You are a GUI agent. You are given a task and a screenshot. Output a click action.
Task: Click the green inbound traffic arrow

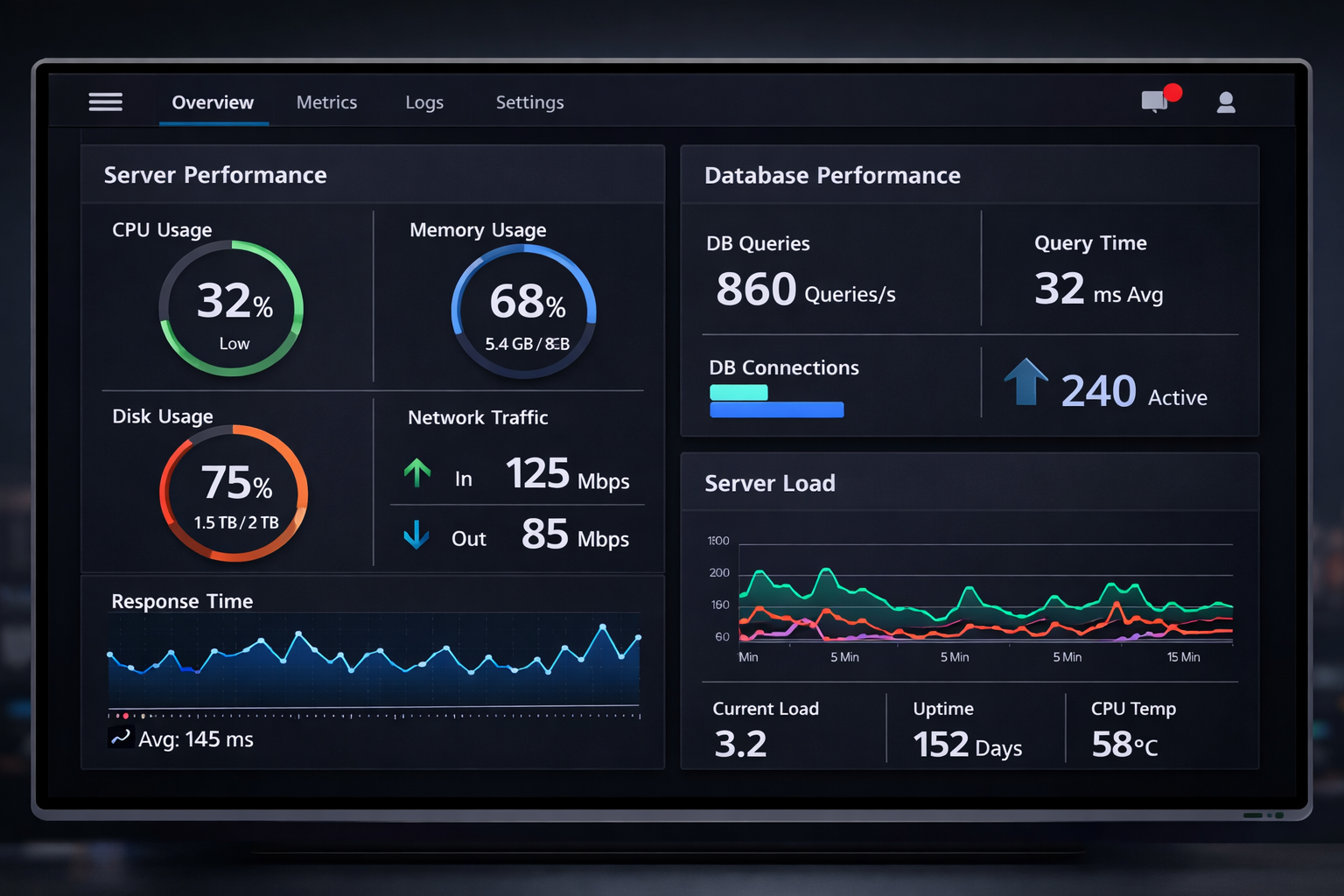tap(417, 472)
